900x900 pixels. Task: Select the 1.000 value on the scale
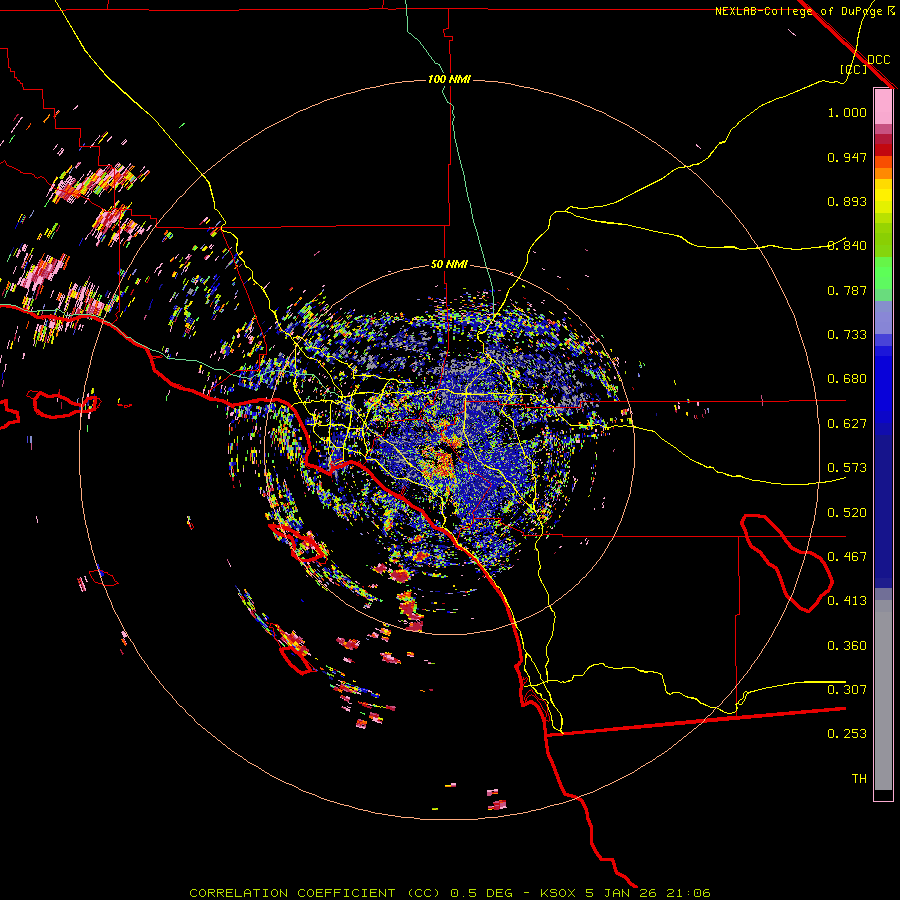click(x=847, y=112)
